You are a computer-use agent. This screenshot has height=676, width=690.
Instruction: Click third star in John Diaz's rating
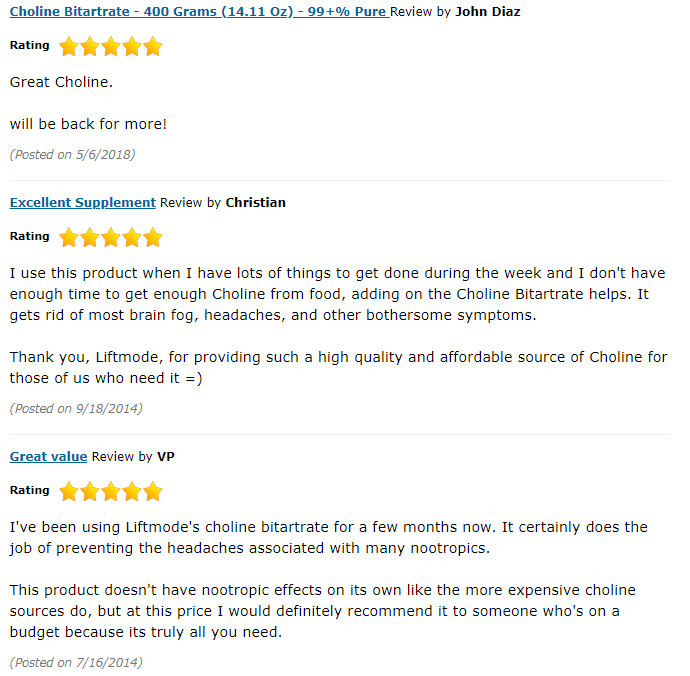coord(111,46)
